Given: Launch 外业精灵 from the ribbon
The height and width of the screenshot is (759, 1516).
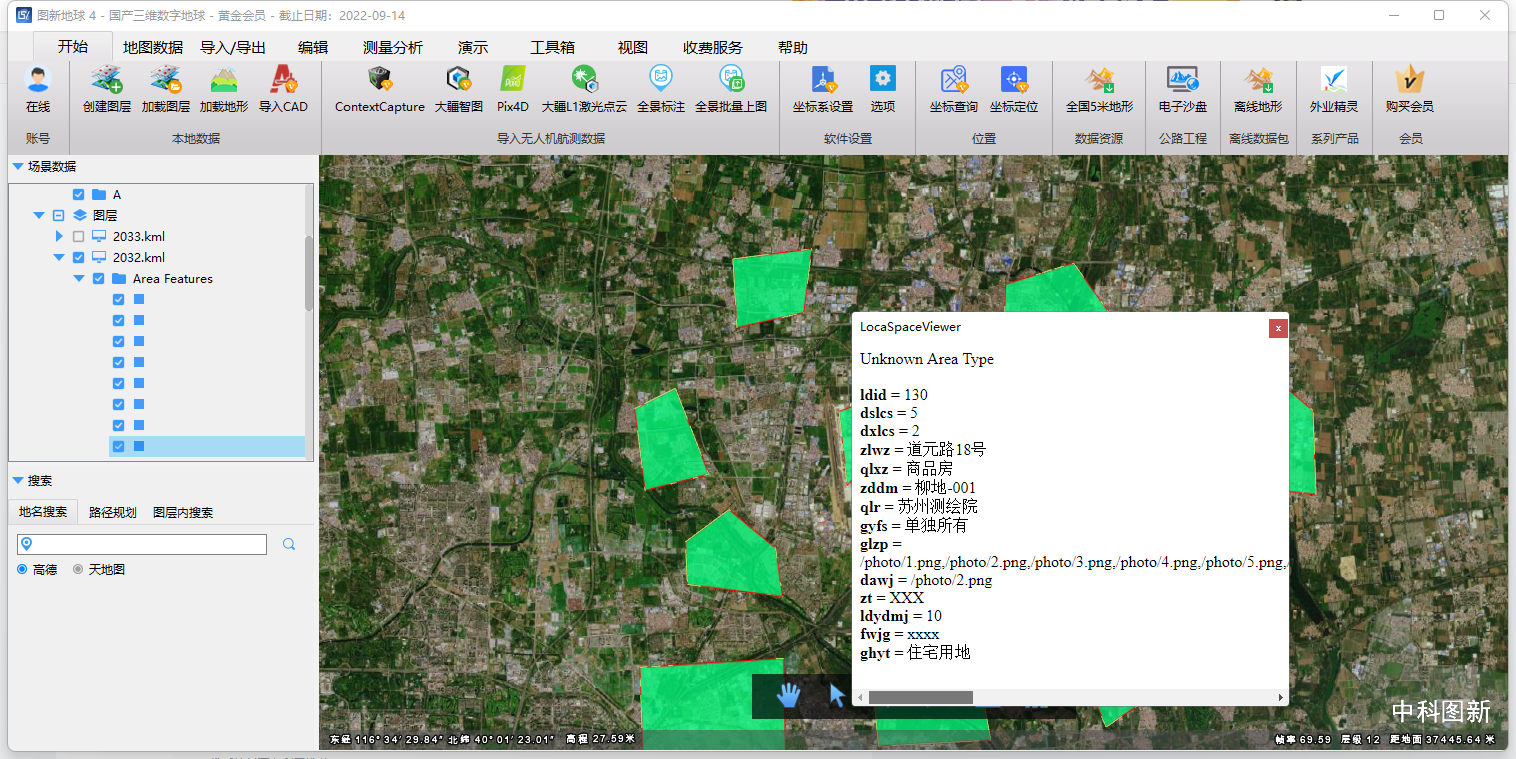Looking at the screenshot, I should tap(1335, 90).
